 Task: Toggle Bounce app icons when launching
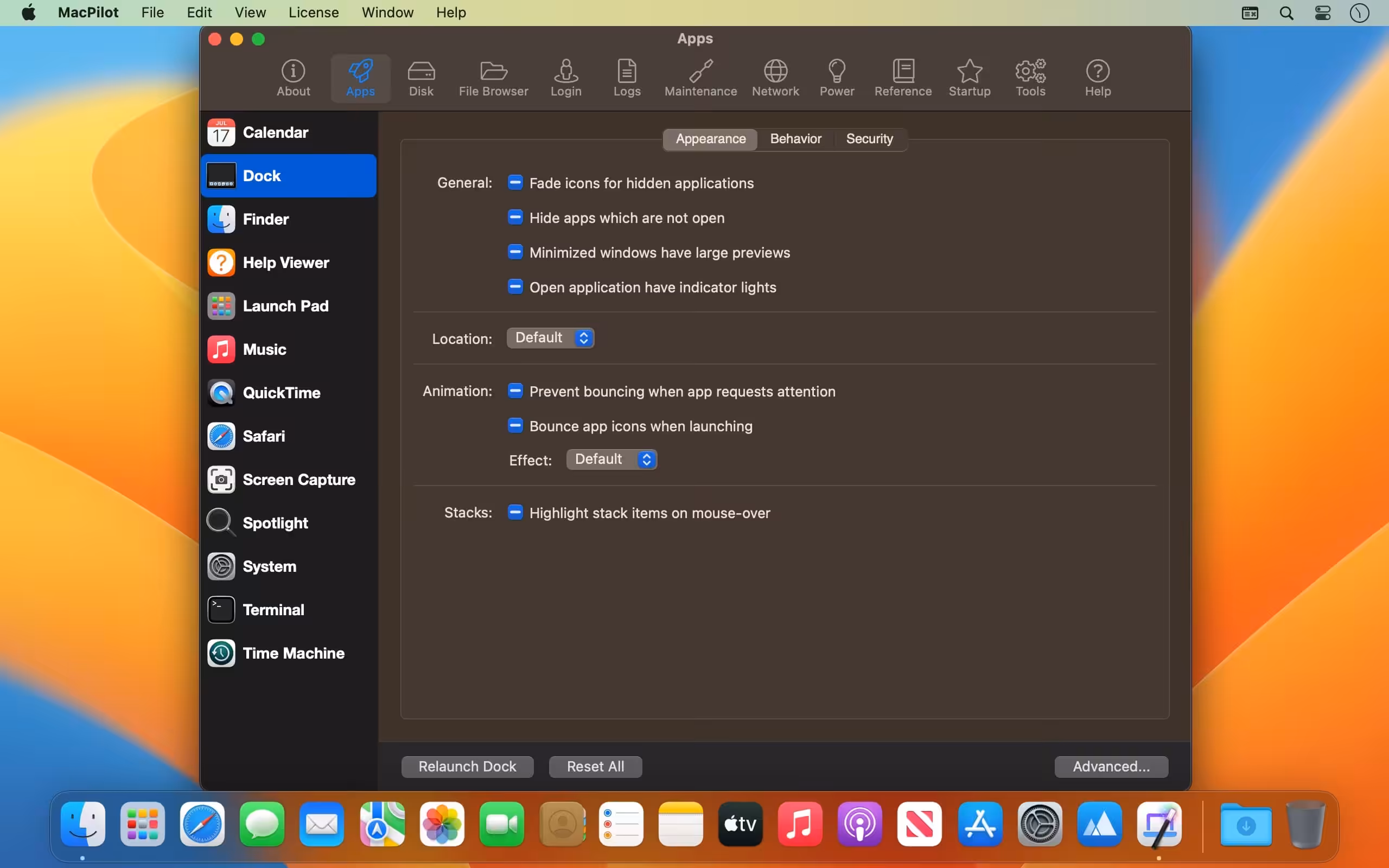[x=515, y=425]
